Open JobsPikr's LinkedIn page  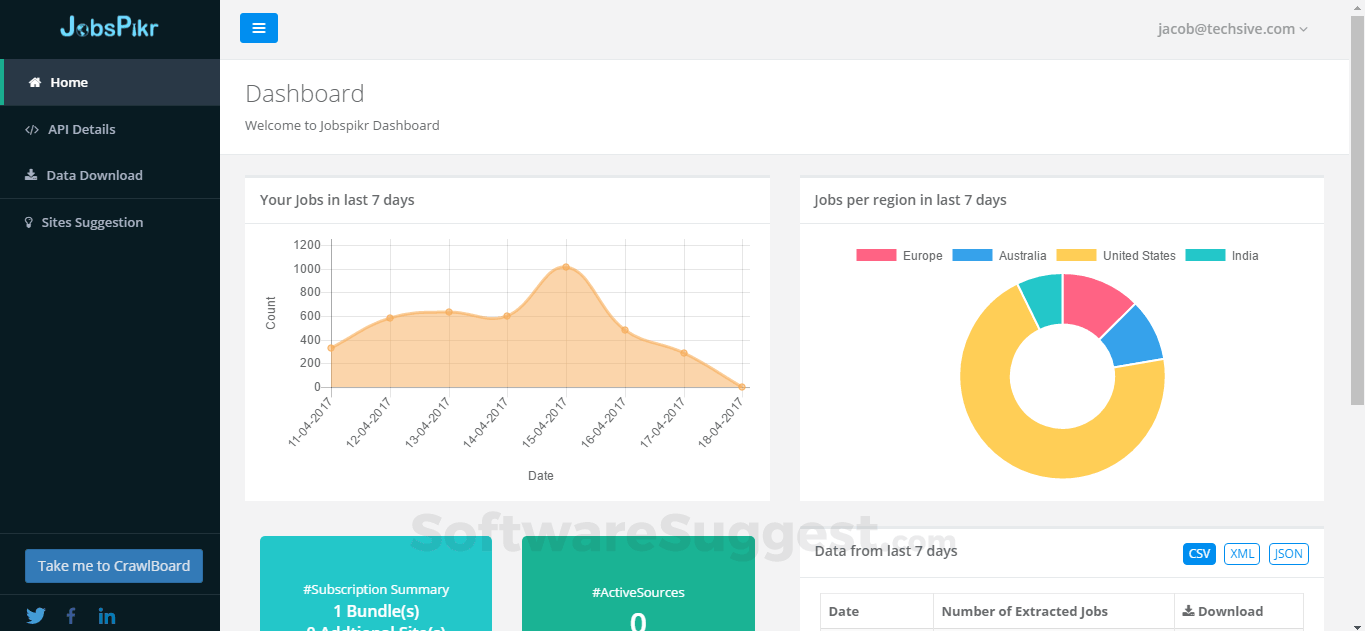pyautogui.click(x=107, y=615)
